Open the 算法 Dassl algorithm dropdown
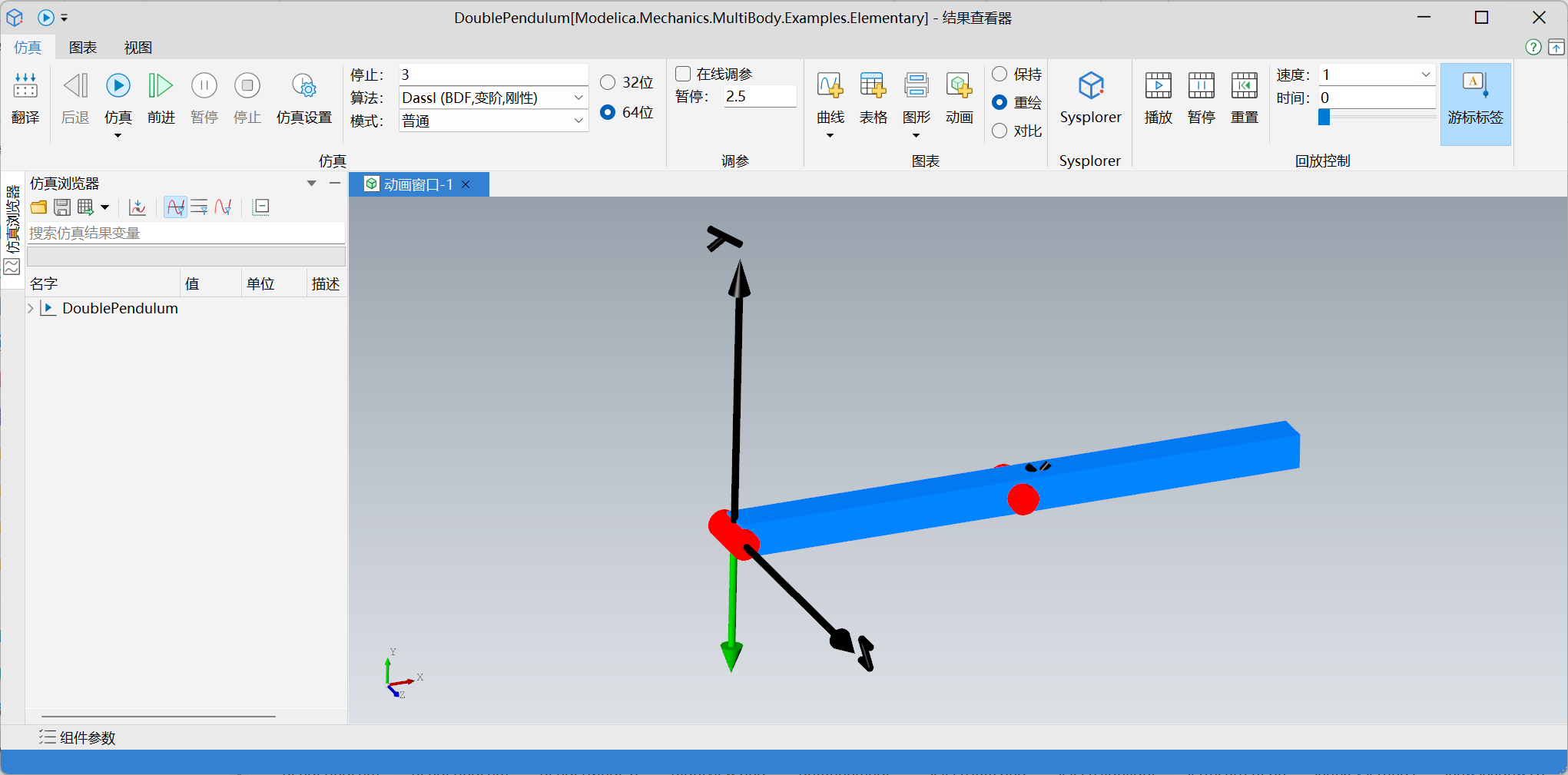The height and width of the screenshot is (775, 1568). tap(578, 98)
